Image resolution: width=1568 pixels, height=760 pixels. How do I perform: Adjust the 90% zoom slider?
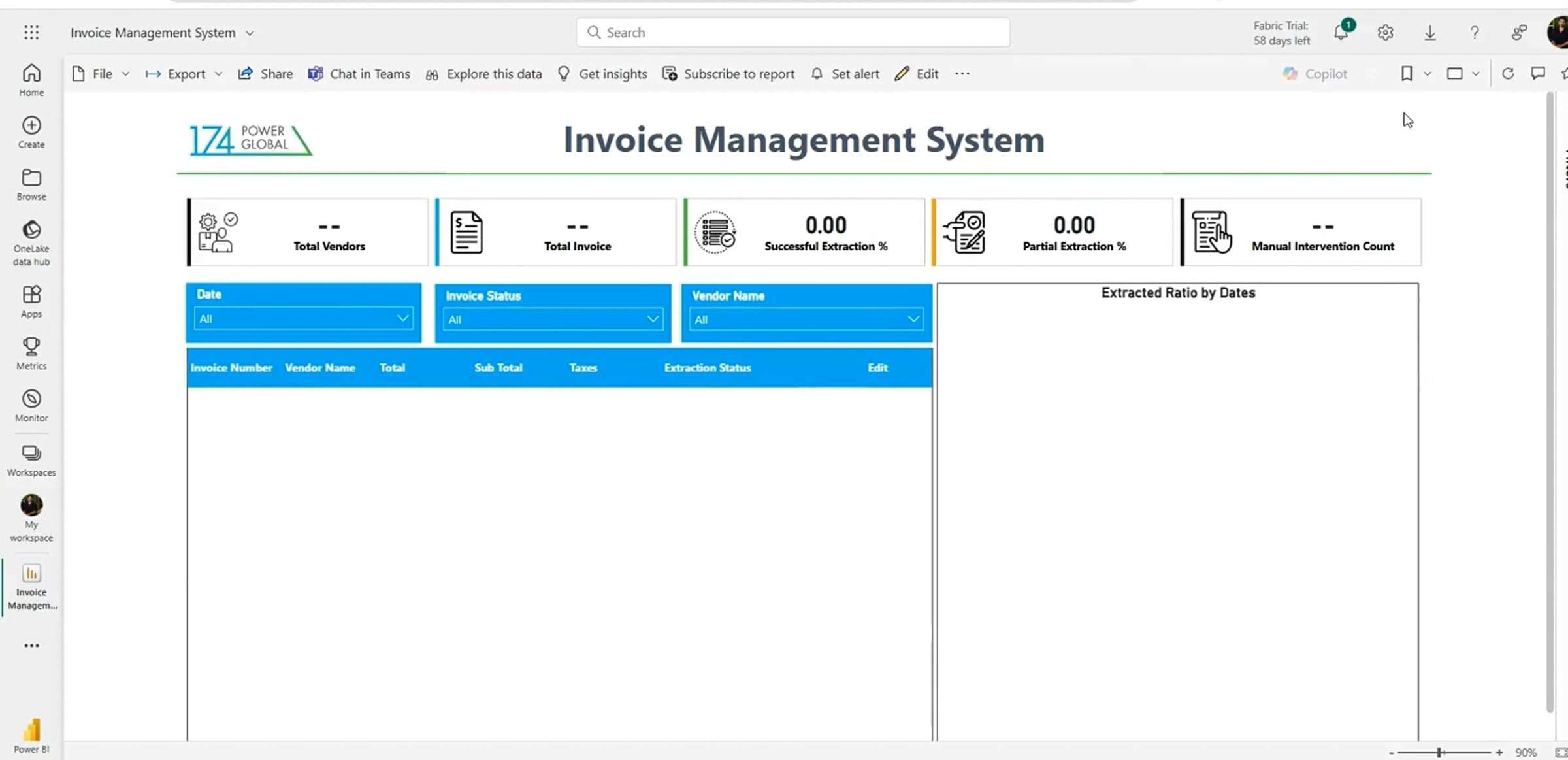tap(1439, 752)
